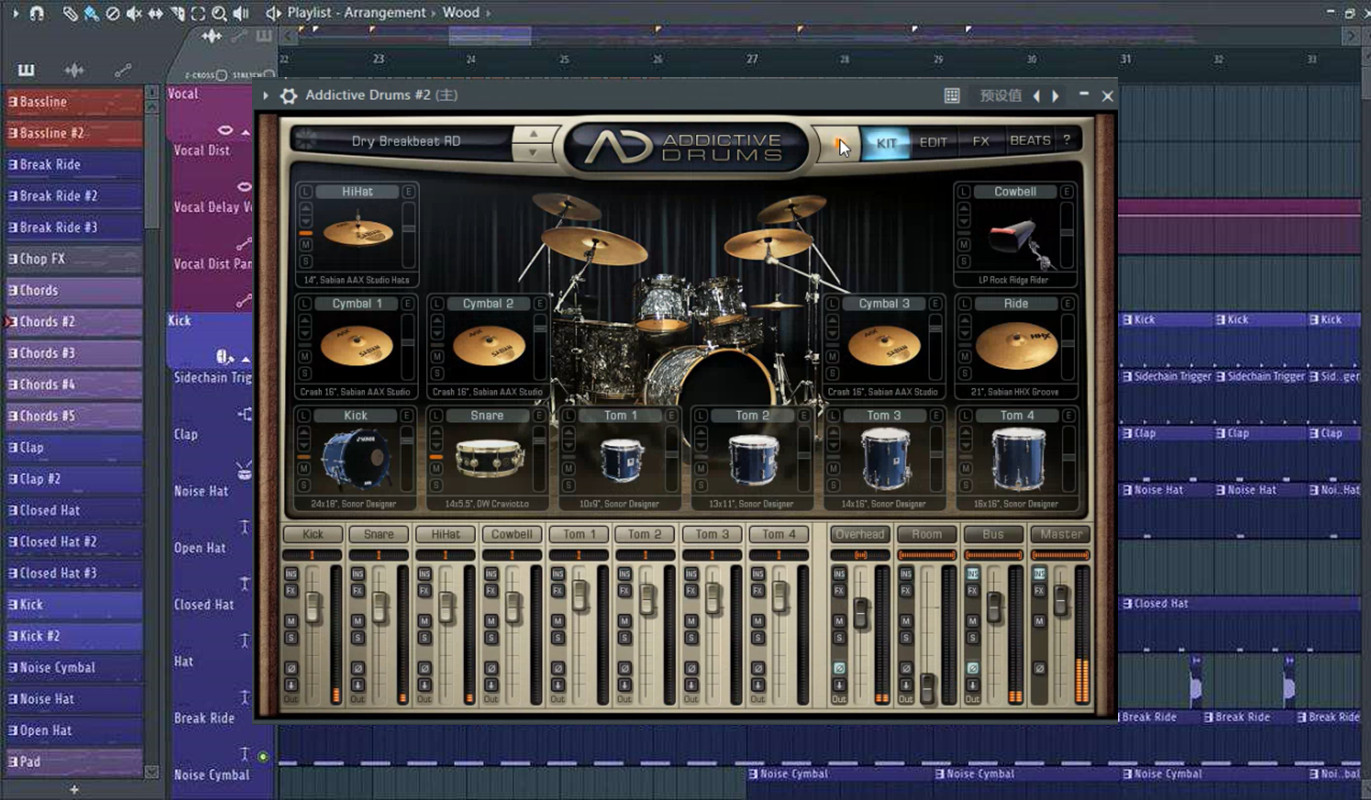Switch to the BEATS page
The image size is (1371, 800).
[1030, 141]
